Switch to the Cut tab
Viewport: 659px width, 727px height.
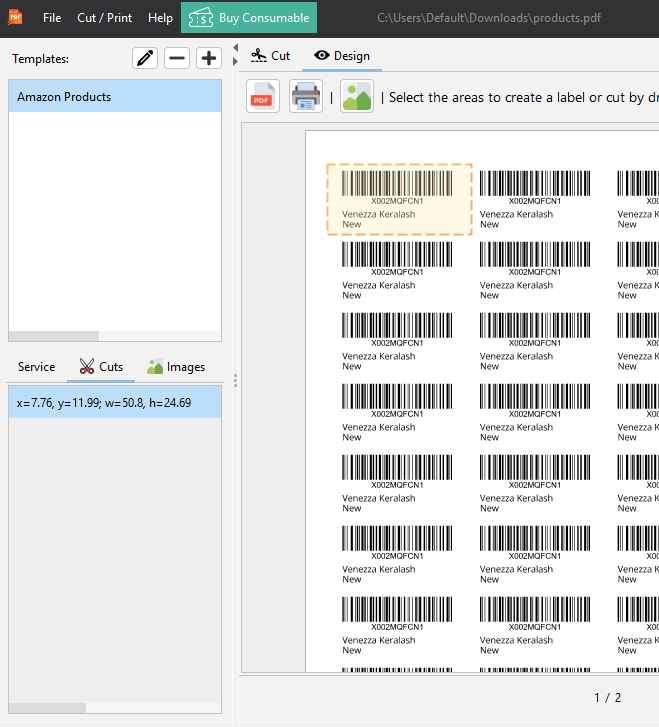[270, 56]
